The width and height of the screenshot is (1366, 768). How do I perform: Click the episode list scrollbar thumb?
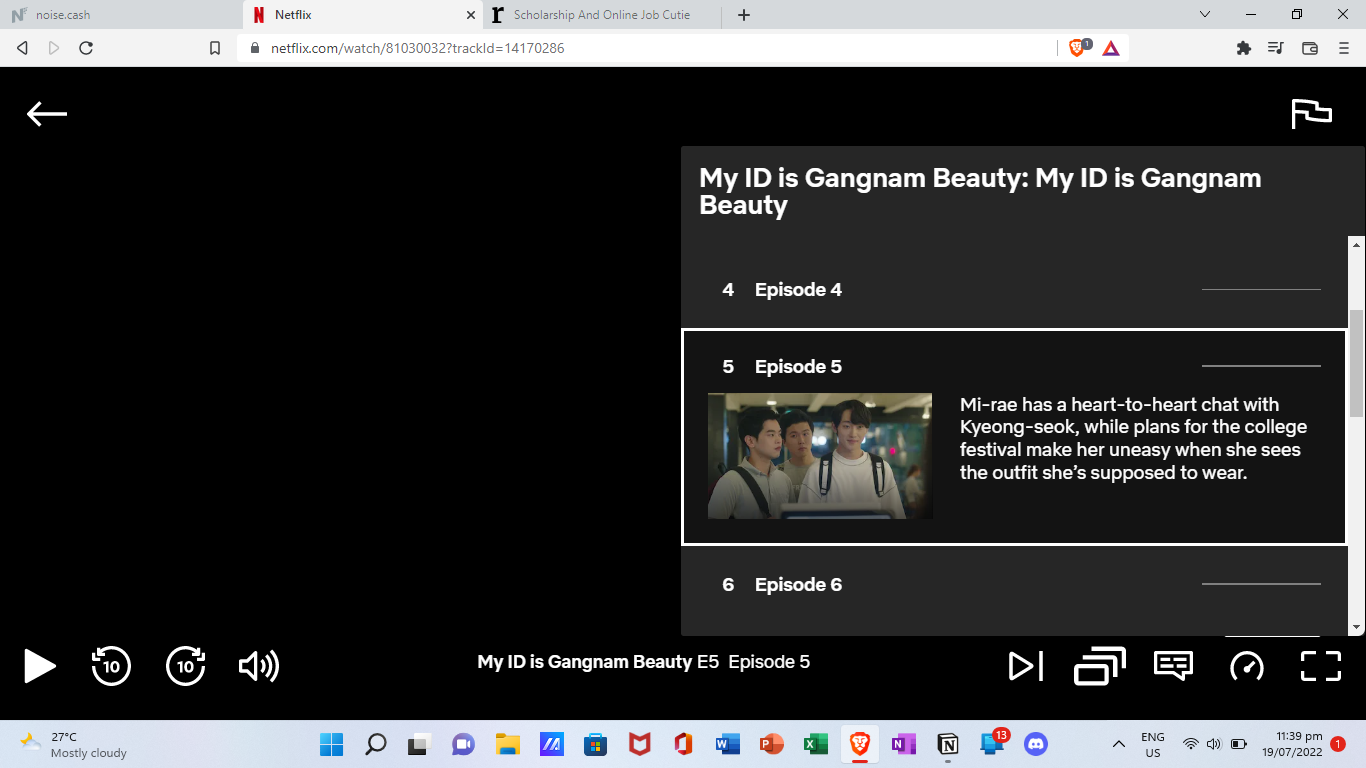click(1356, 364)
